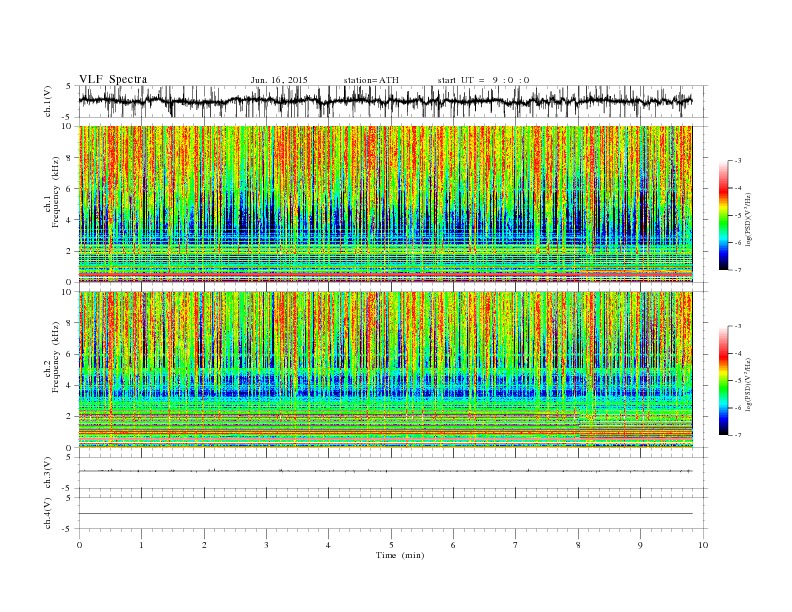This screenshot has width=792, height=612.
Task: Click the "-4" tick on ch.2 colorbar
Action: [737, 353]
